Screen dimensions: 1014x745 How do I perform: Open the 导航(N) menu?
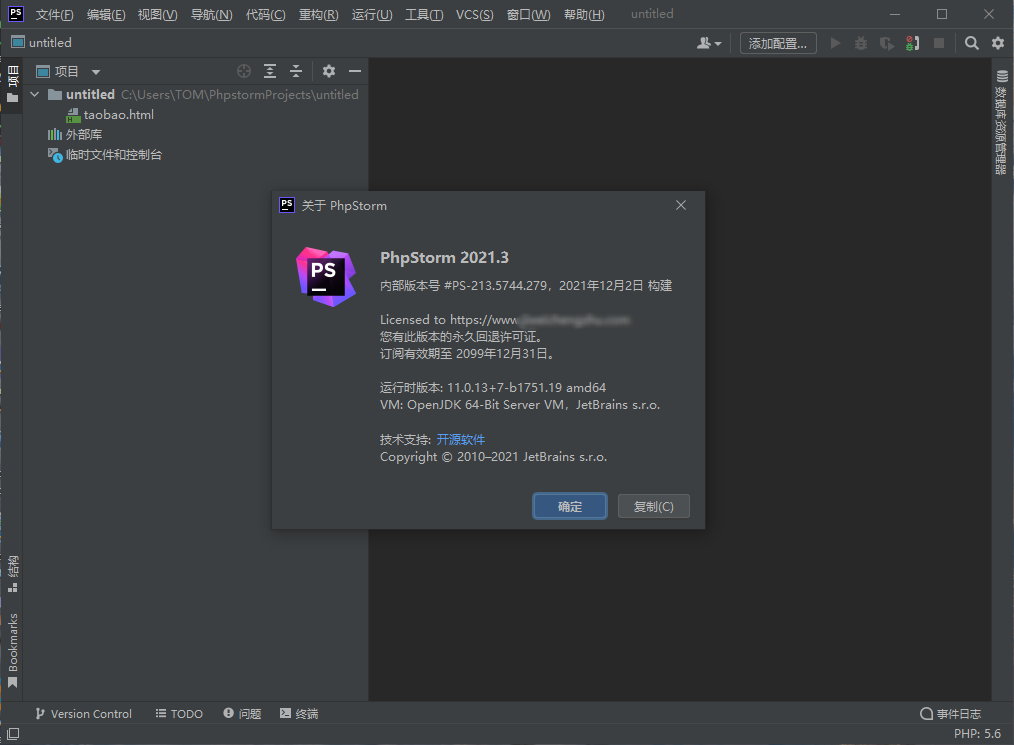(x=211, y=14)
